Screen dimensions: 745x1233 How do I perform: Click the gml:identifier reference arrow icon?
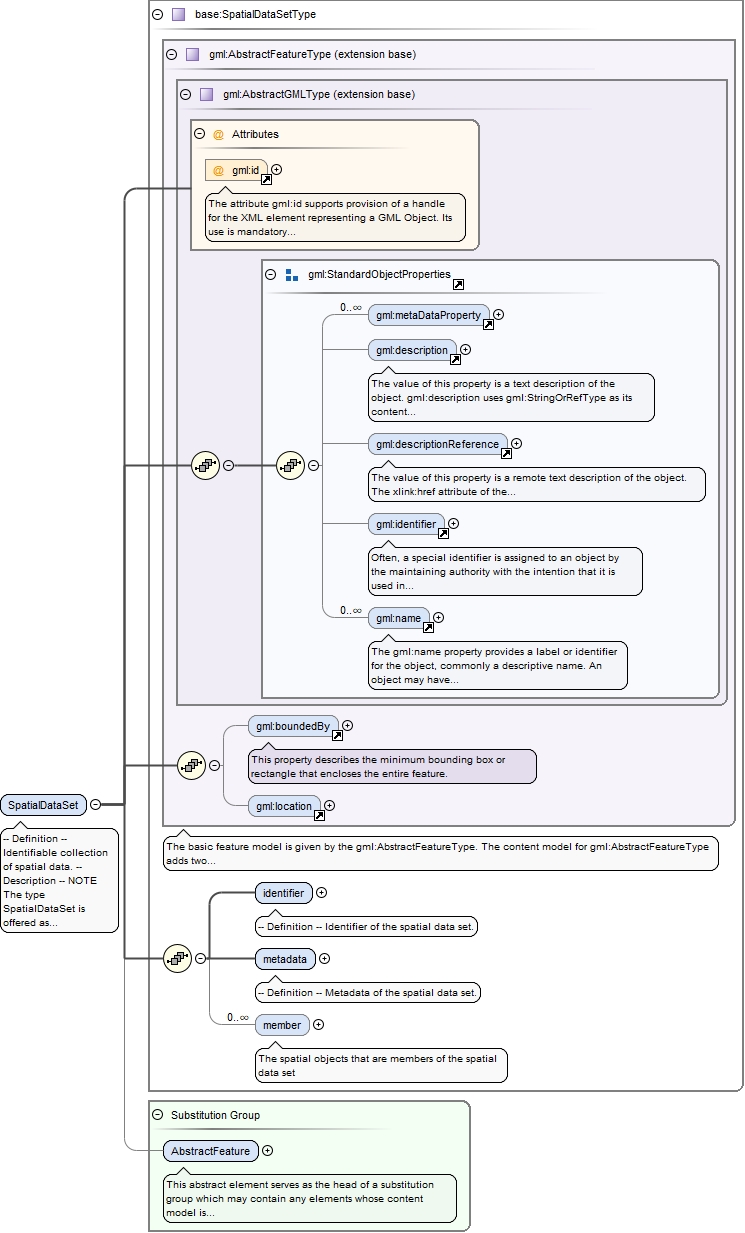pos(443,533)
